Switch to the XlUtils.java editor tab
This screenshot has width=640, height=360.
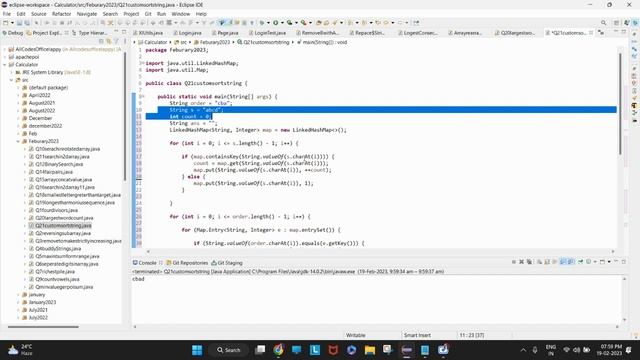pos(148,33)
